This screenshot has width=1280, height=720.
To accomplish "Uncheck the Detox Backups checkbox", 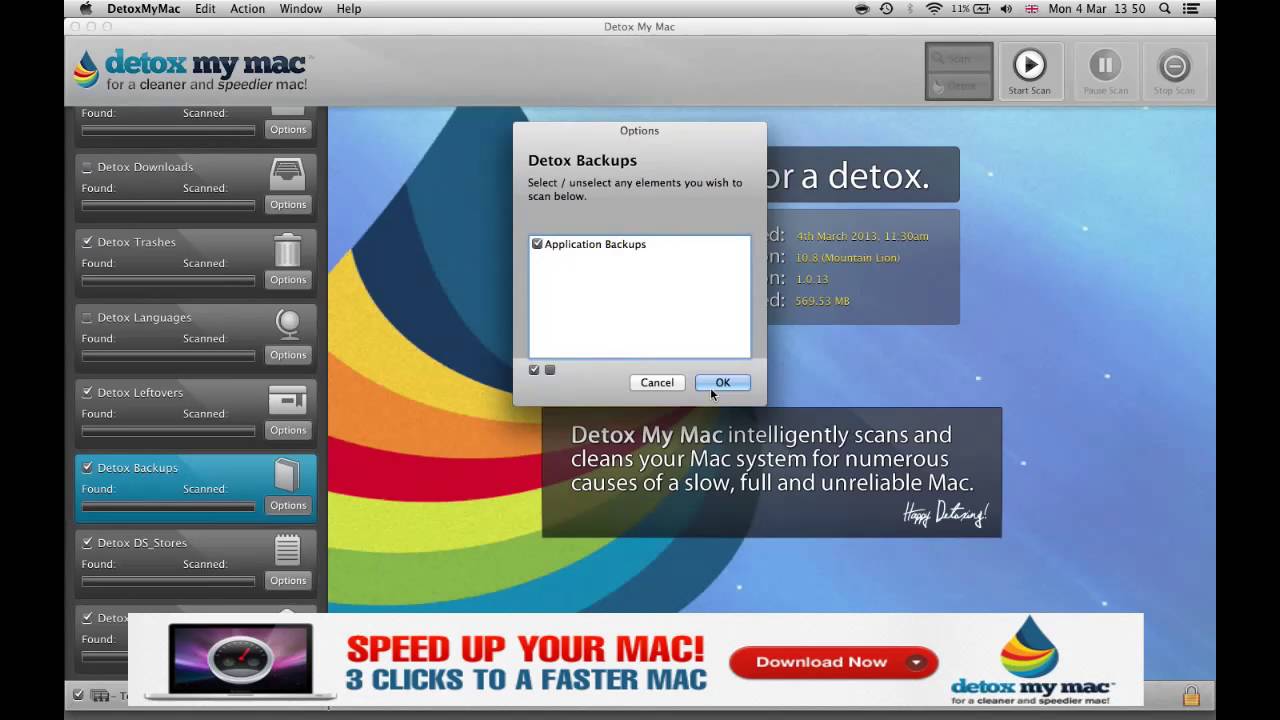I will [x=87, y=467].
